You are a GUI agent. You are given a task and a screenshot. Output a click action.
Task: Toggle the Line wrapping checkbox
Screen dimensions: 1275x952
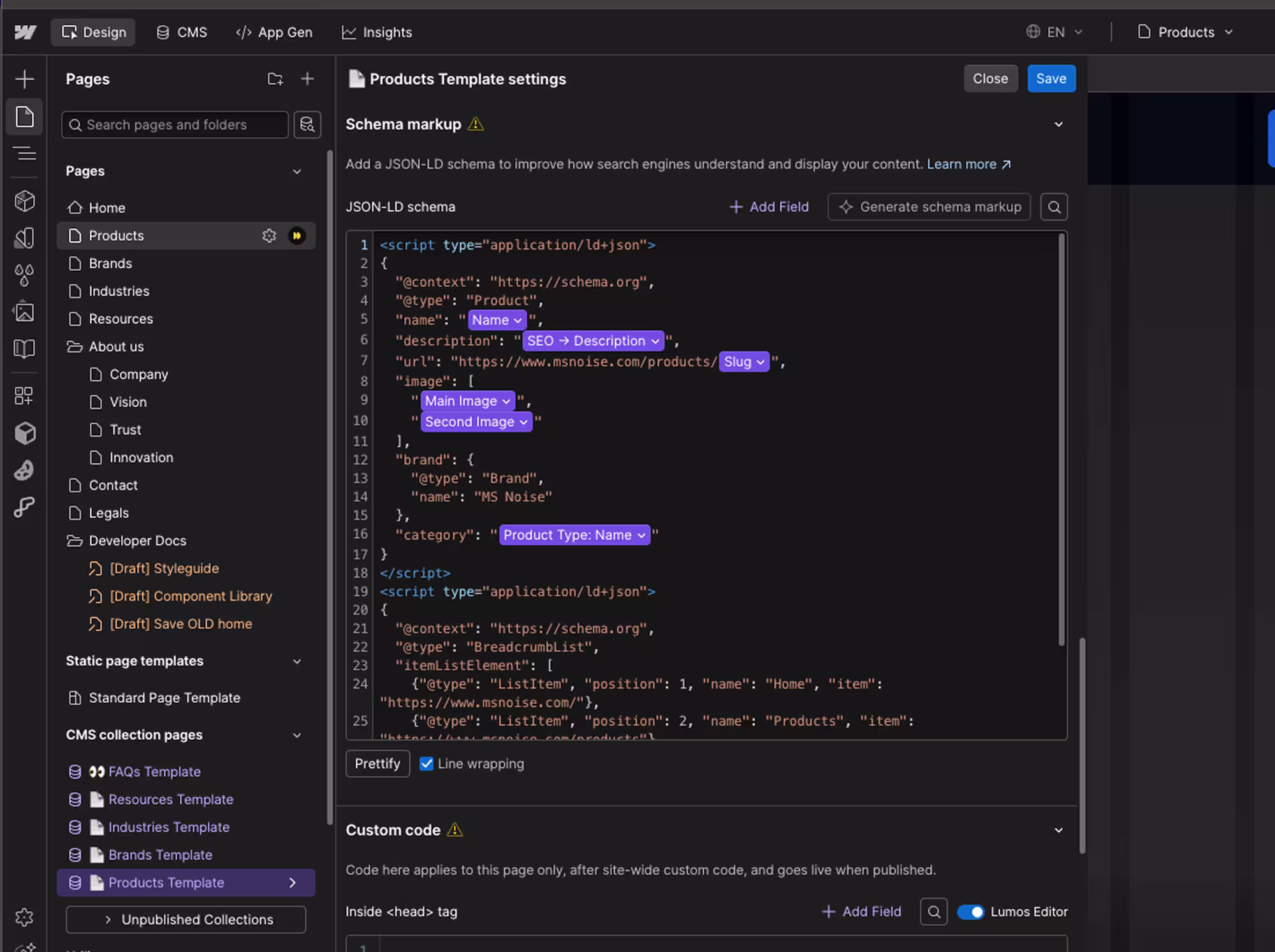point(426,763)
